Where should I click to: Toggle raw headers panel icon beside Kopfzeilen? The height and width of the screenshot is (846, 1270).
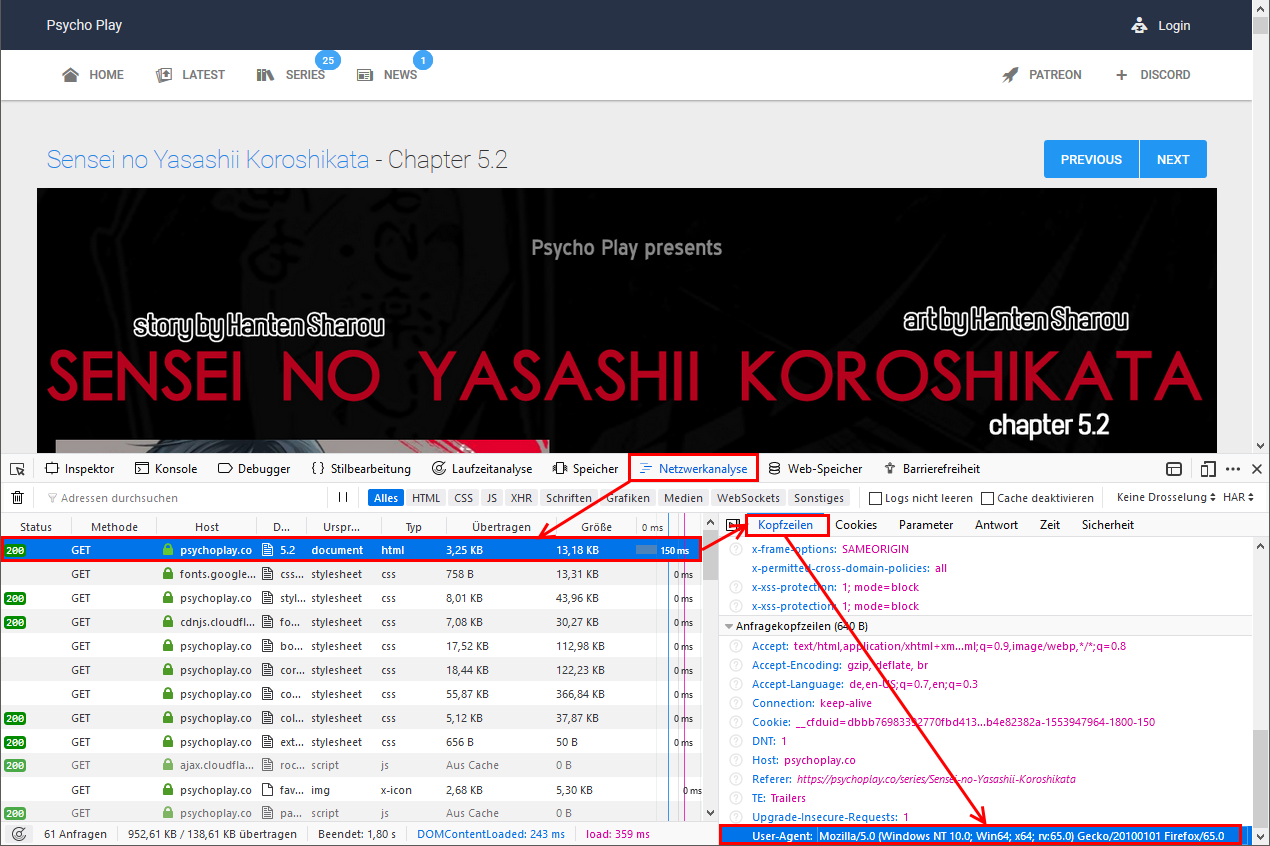tap(733, 525)
